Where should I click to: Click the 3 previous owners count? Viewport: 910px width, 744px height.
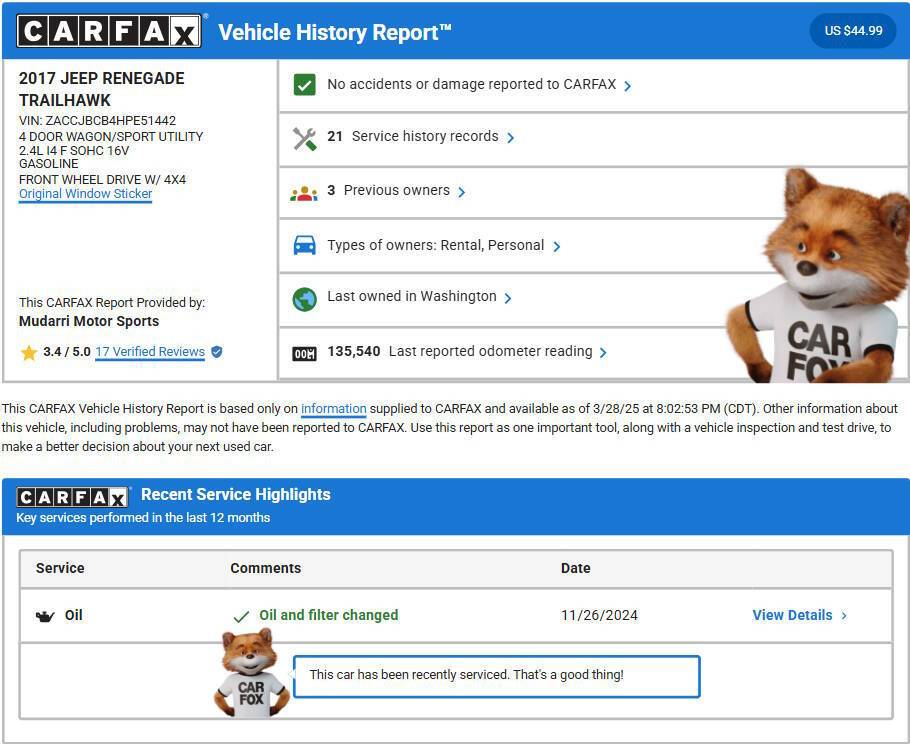(x=331, y=190)
